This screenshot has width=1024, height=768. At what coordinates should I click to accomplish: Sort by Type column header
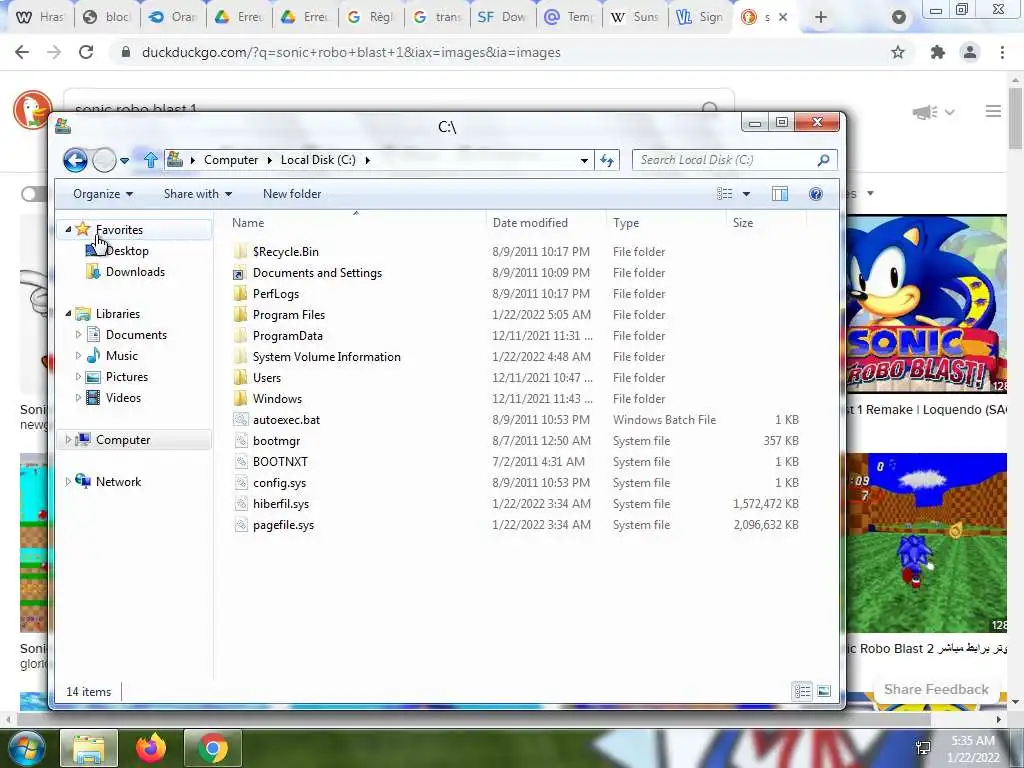[626, 223]
